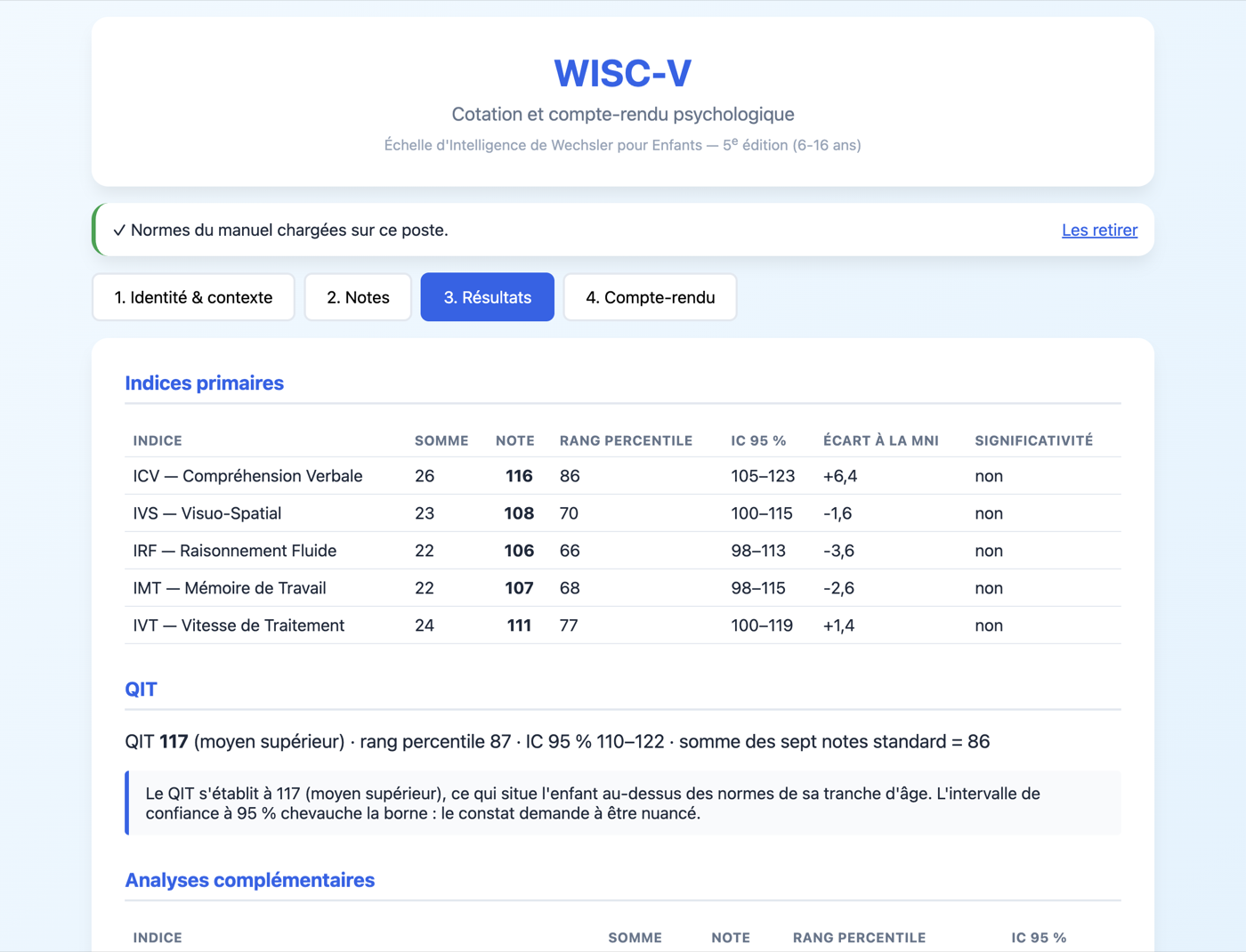Click percentile 77 in the IVT row
Image resolution: width=1246 pixels, height=952 pixels.
click(x=569, y=625)
